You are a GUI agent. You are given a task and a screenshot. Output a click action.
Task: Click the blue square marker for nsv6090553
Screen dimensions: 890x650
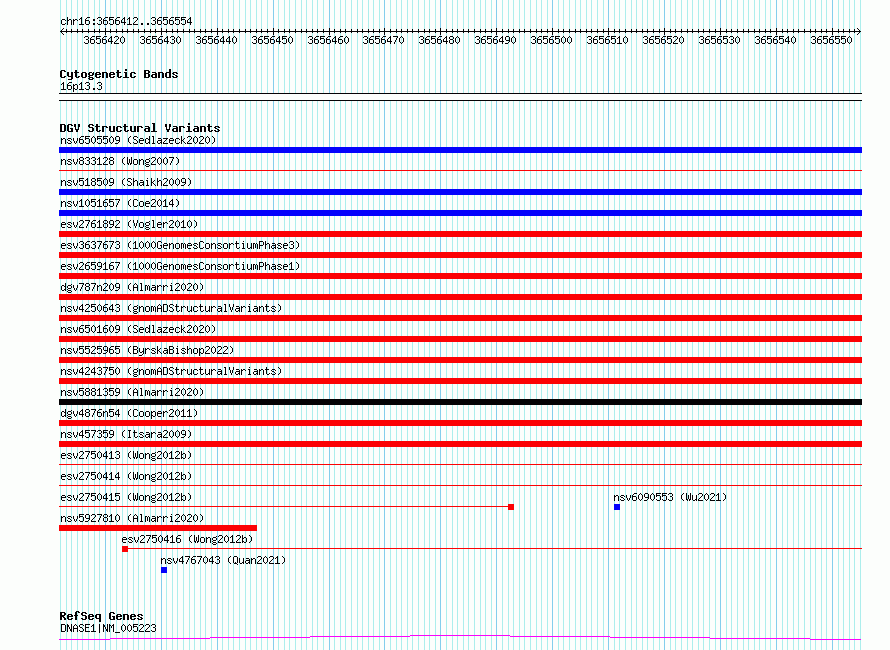click(617, 507)
